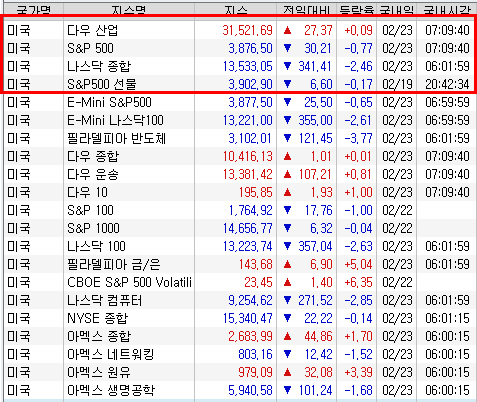Image resolution: width=477 pixels, height=402 pixels.
Task: Click the time 06:01:15 in NYSE row
Action: tap(447, 318)
